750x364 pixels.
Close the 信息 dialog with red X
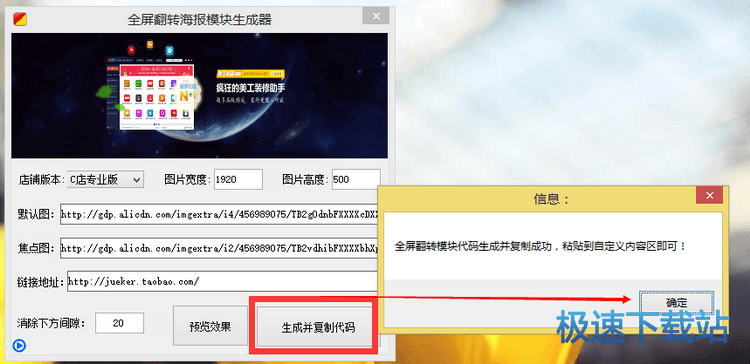709,196
